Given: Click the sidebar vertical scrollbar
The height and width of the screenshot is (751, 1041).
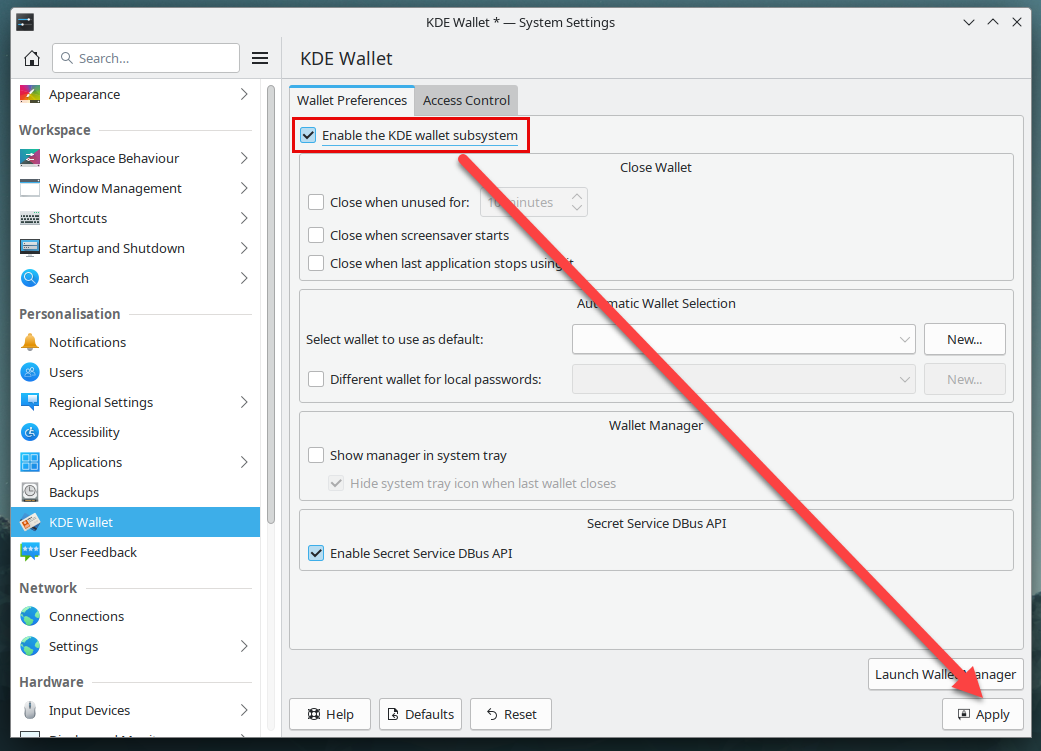Looking at the screenshot, I should tap(271, 305).
